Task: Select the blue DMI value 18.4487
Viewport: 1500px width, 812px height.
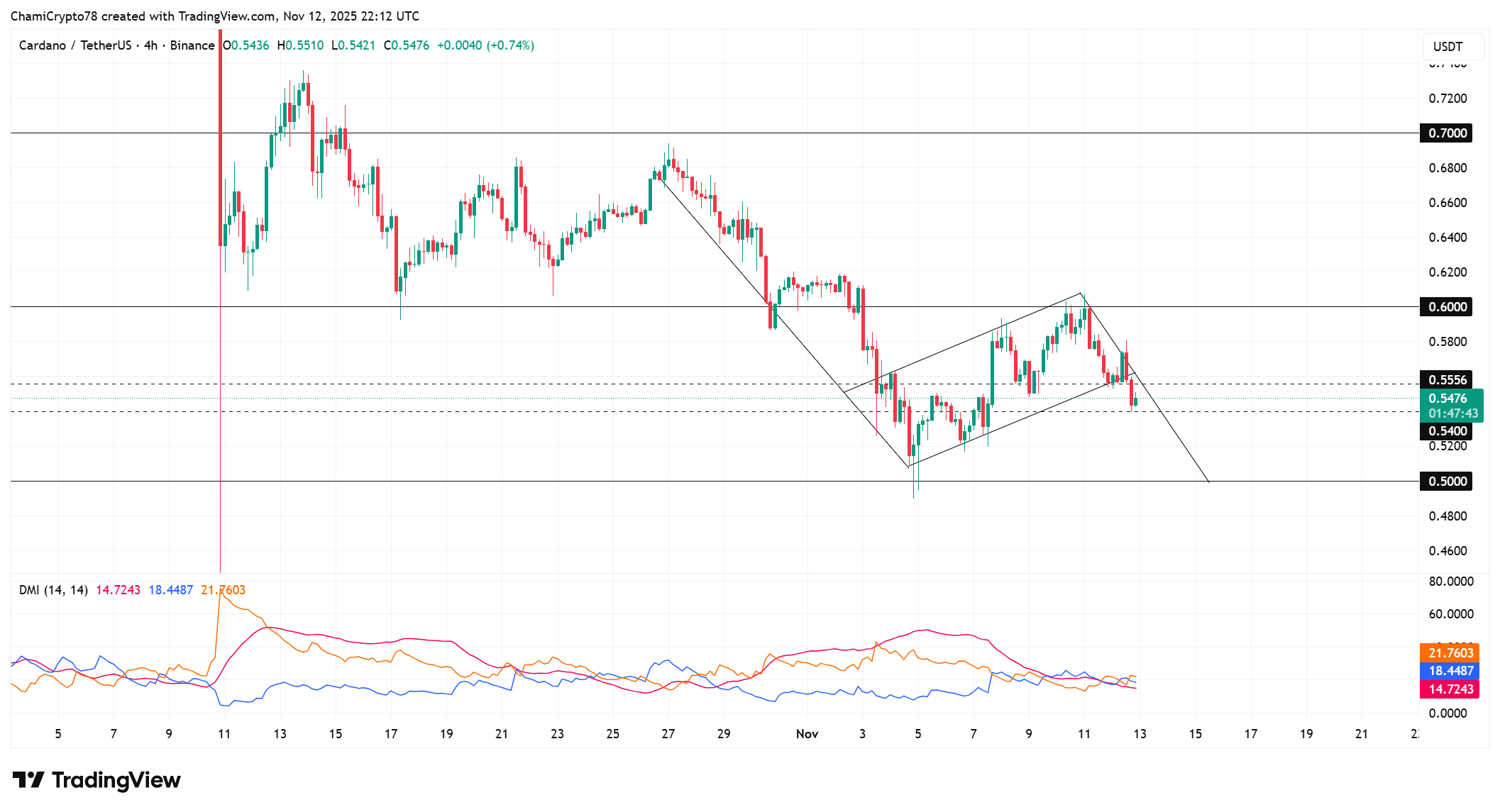Action: click(170, 589)
